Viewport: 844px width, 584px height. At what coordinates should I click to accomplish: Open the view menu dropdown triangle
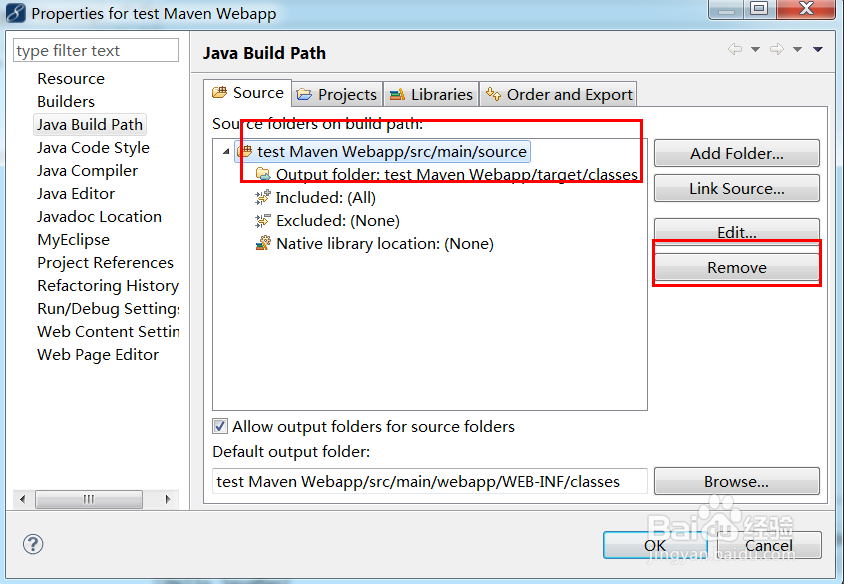817,50
